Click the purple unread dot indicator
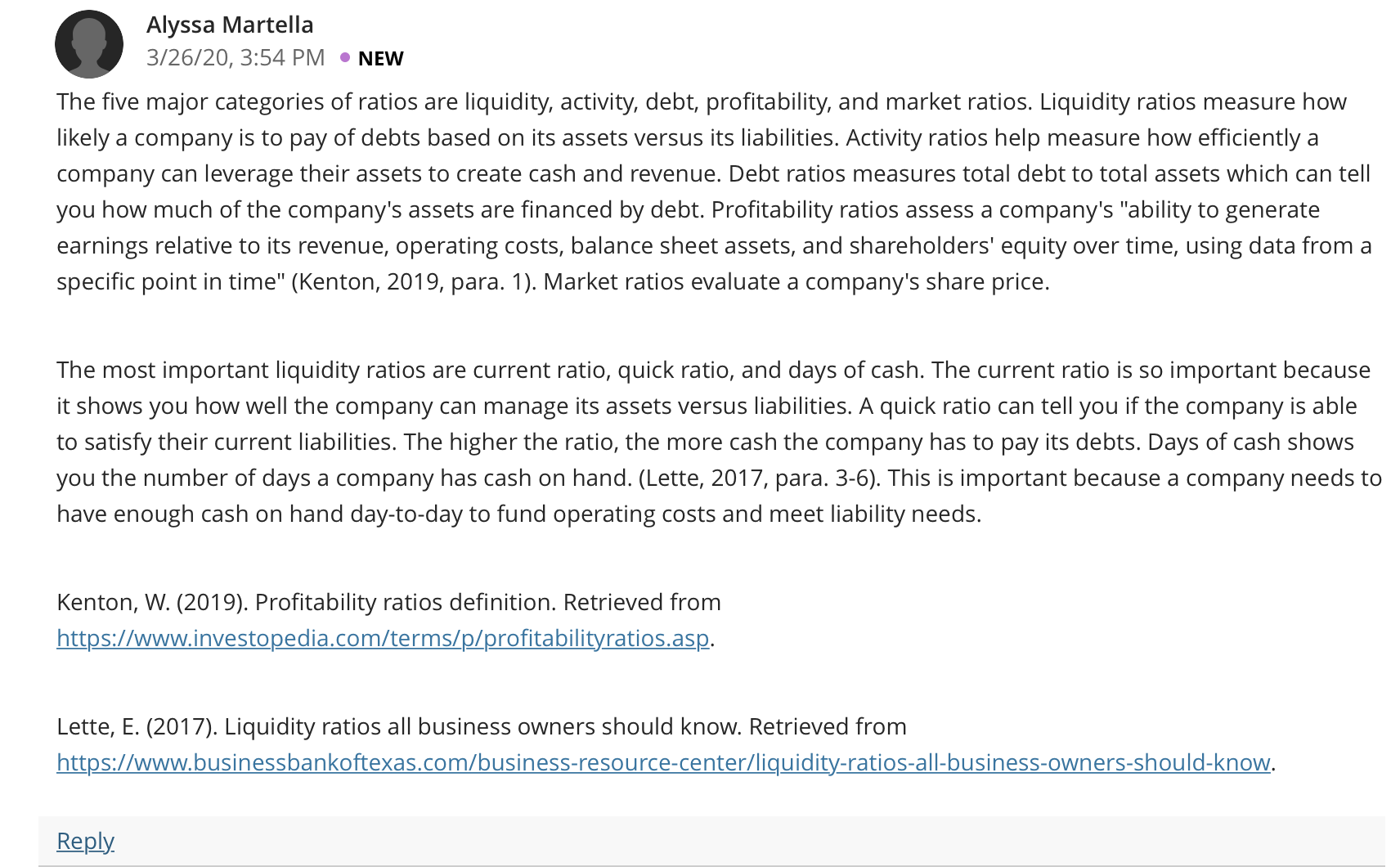This screenshot has height=867, width=1400. tap(345, 57)
